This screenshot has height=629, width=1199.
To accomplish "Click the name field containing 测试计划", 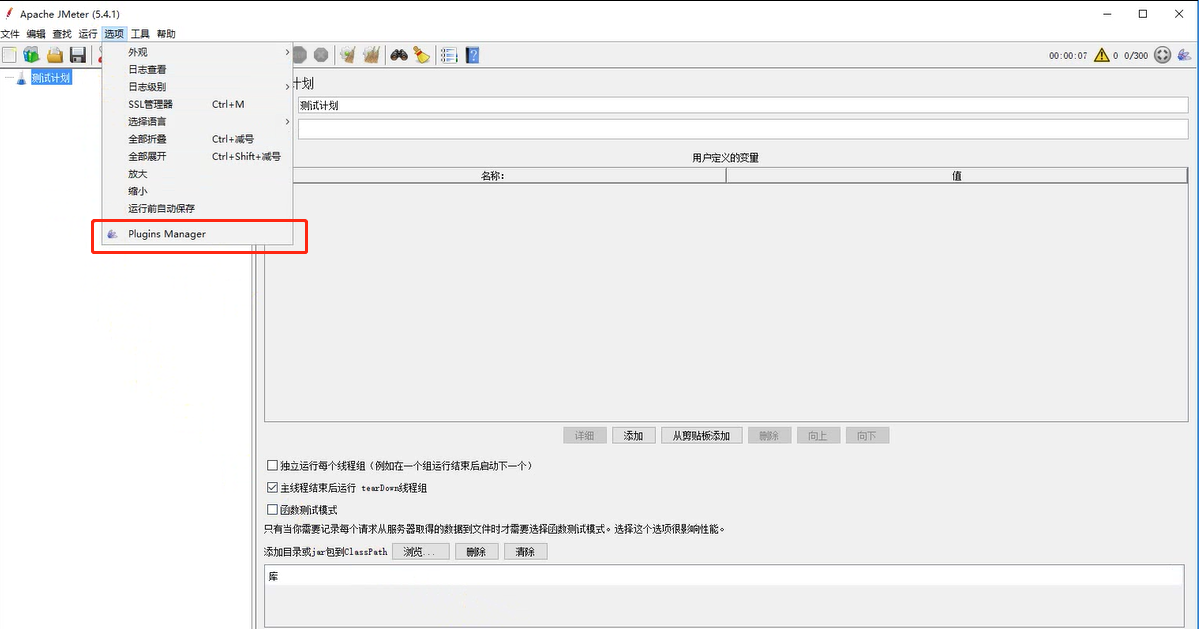I will (x=742, y=105).
